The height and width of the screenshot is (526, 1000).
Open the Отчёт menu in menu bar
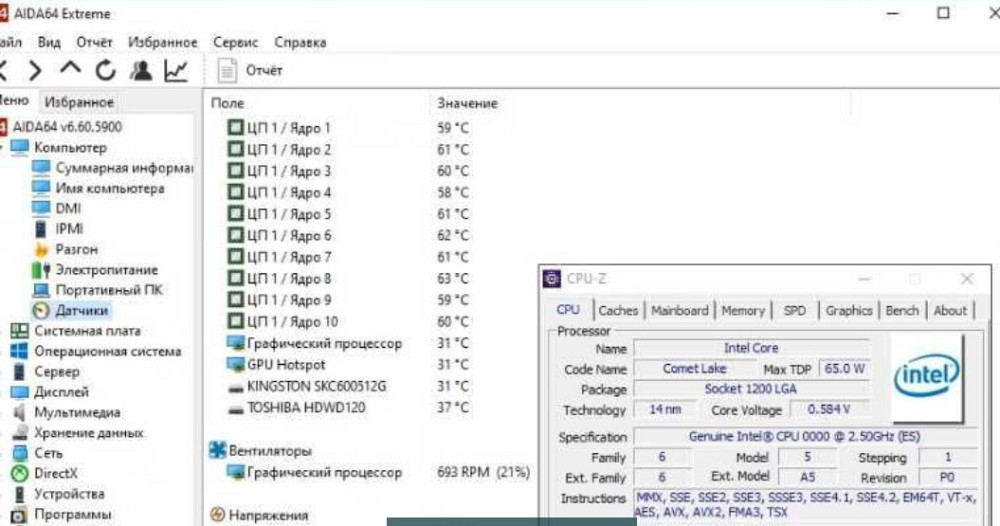94,43
